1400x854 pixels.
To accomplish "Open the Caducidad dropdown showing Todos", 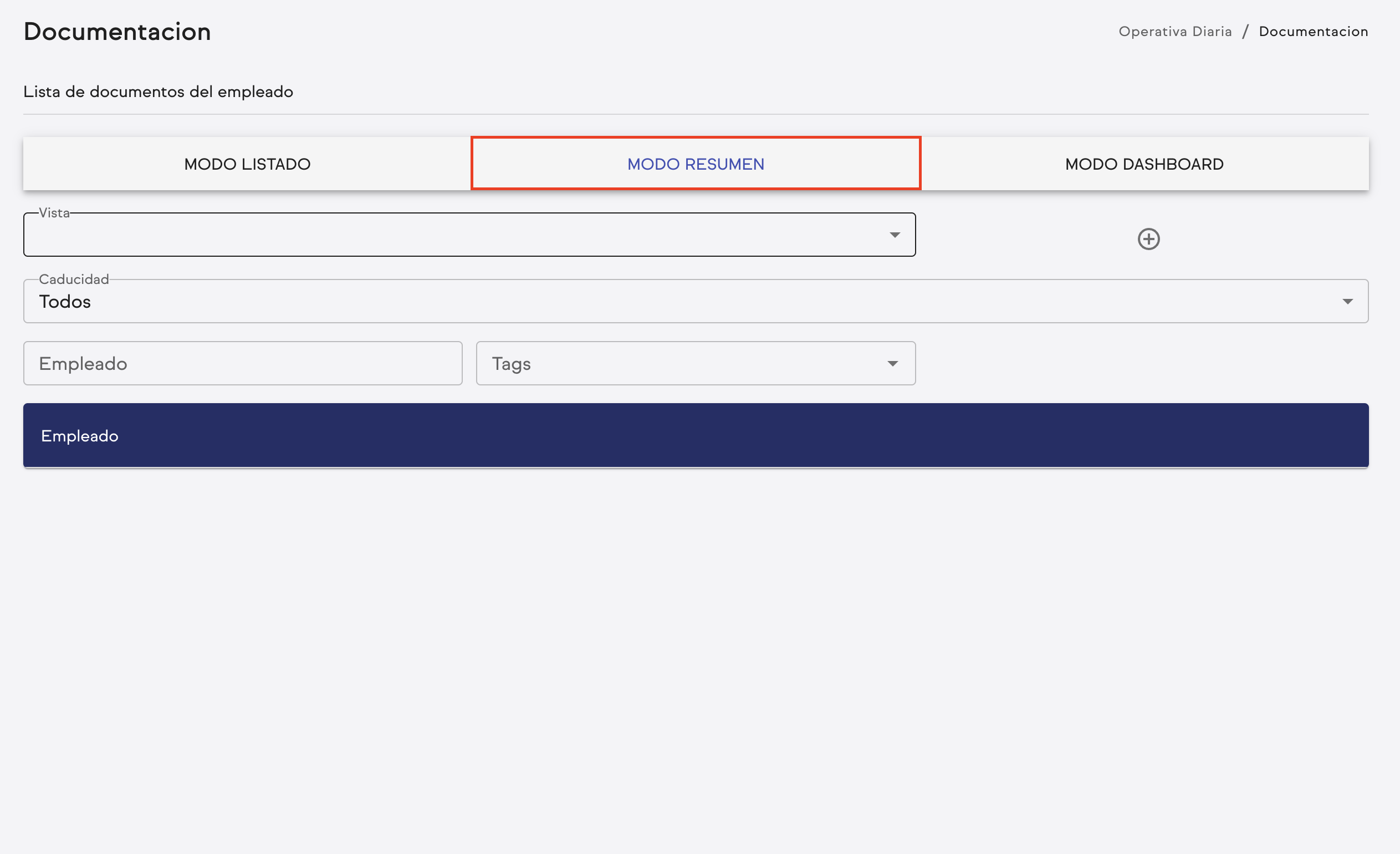I will (682, 301).
